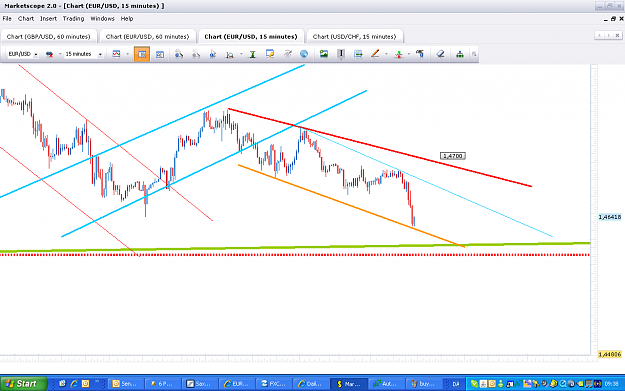
Task: Select the green horizontal support line
Action: [x=295, y=247]
